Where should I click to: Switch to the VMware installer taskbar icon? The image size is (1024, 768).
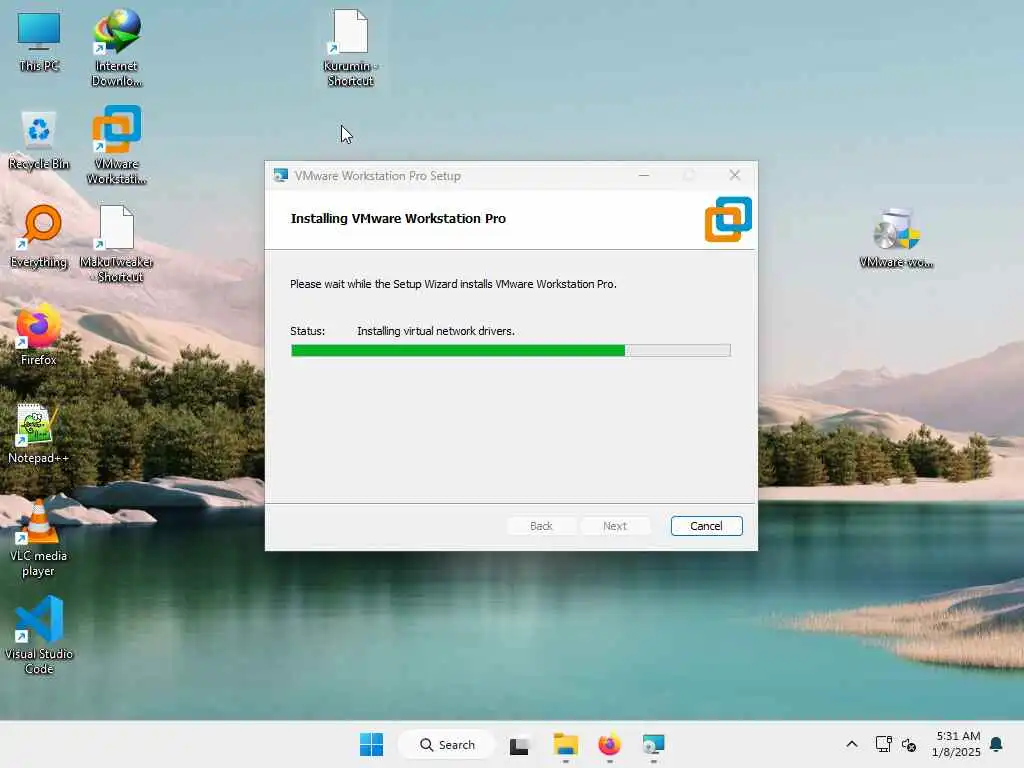[653, 744]
